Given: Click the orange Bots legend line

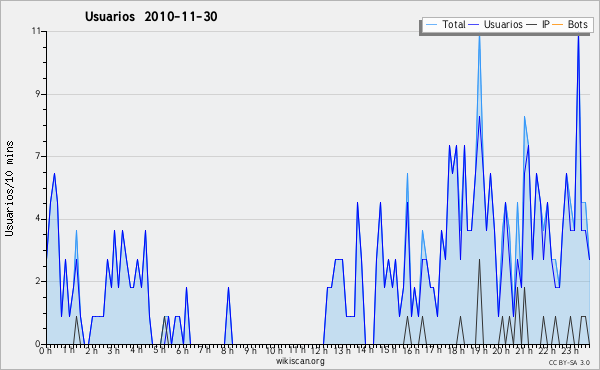Looking at the screenshot, I should click(x=558, y=25).
